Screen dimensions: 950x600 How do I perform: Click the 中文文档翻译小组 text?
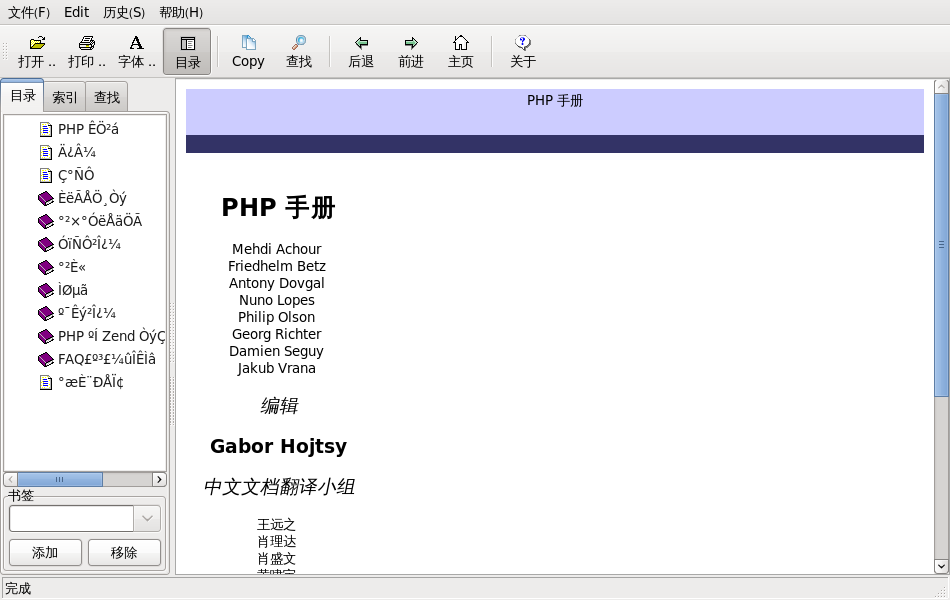pos(279,487)
